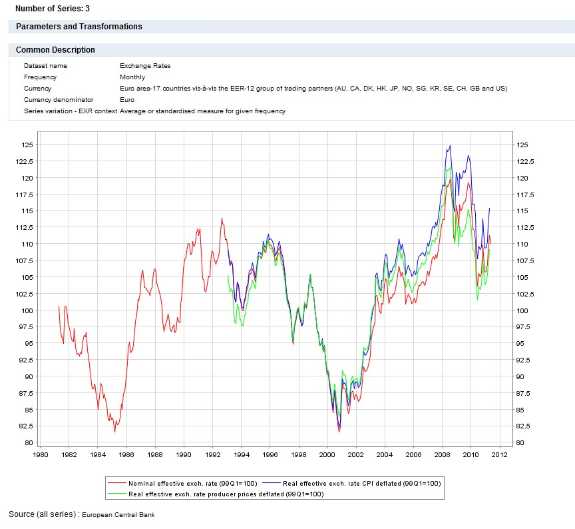
Task: Click the producer prices deflated legend label
Action: tap(226, 494)
